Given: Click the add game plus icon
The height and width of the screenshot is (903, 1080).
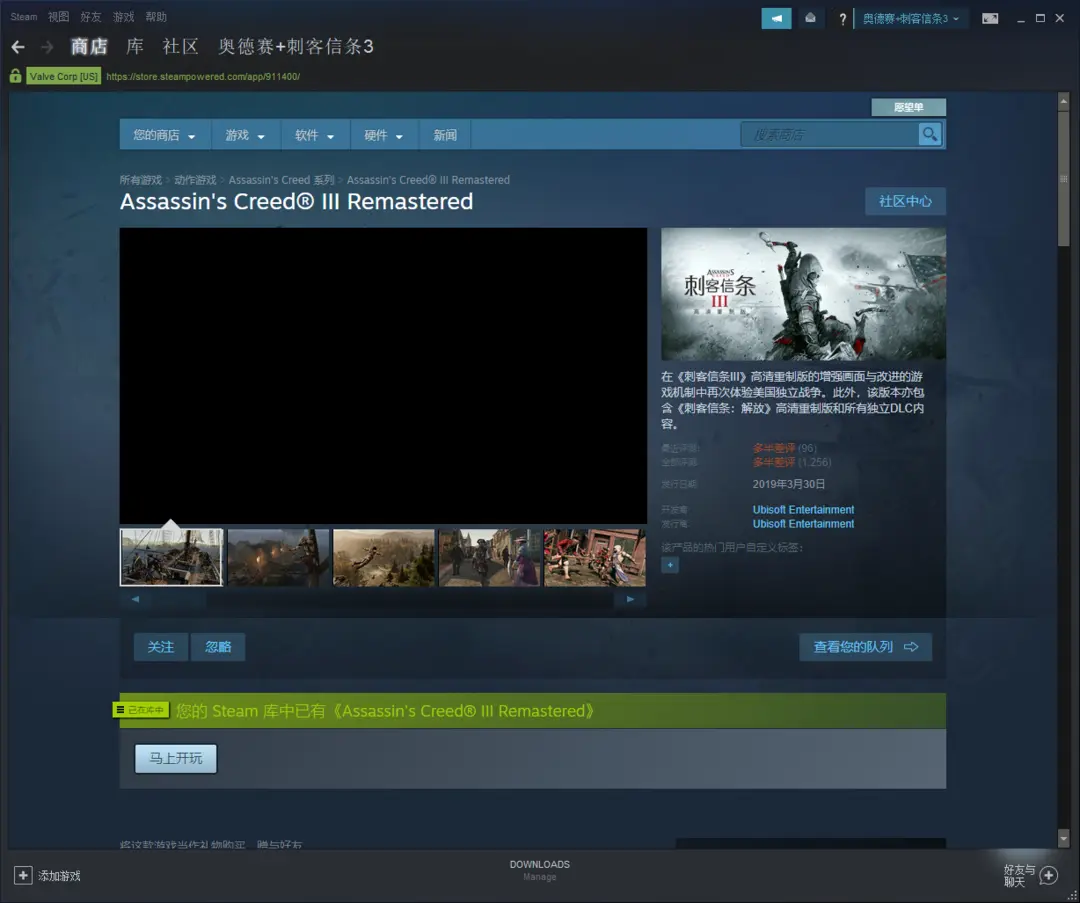Looking at the screenshot, I should tap(23, 875).
